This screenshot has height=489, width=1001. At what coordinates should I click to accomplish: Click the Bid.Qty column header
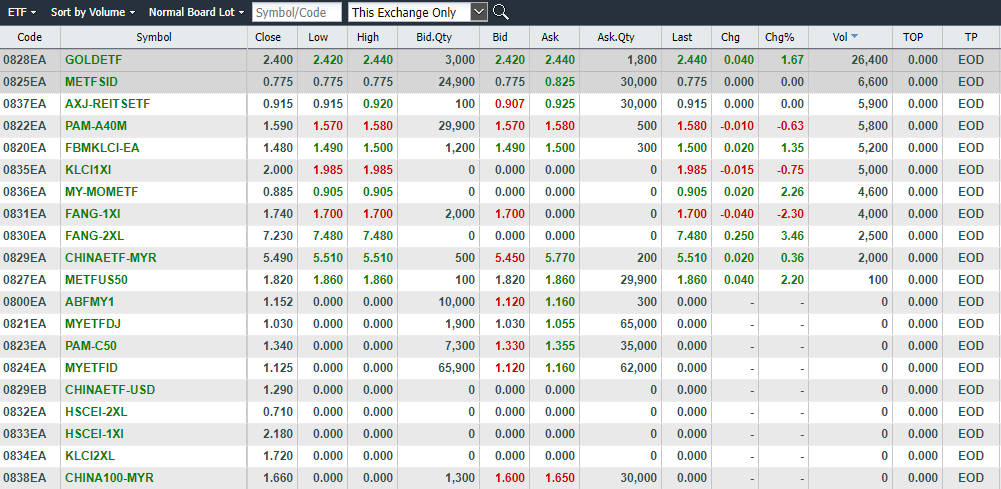434,37
